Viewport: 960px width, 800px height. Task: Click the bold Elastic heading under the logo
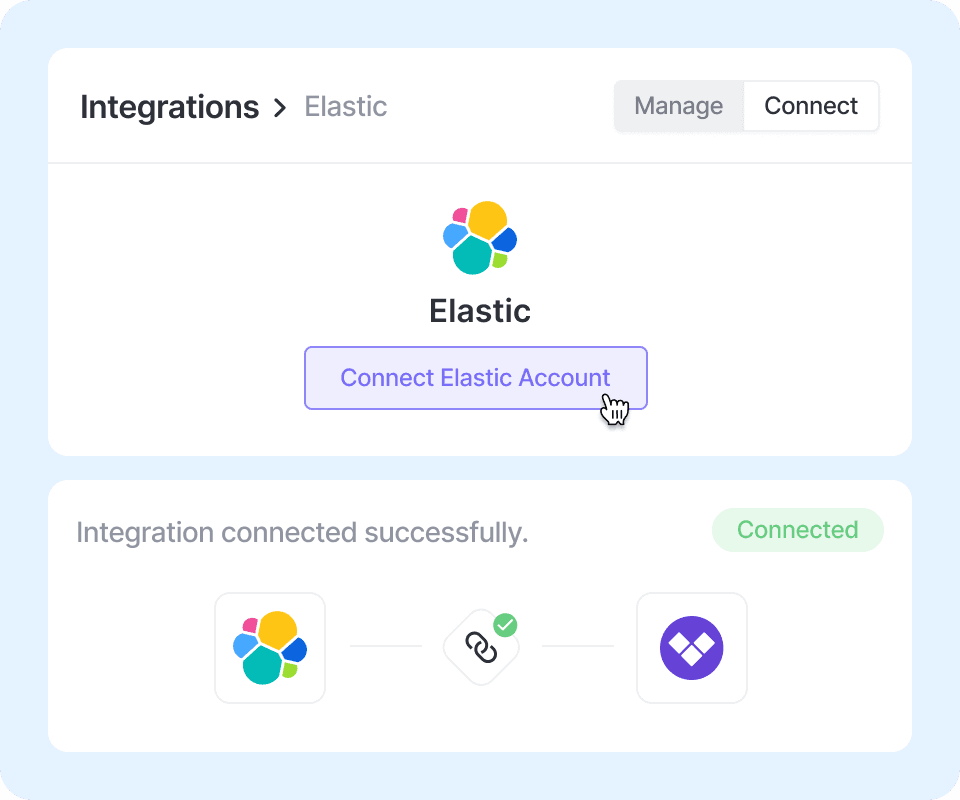pos(480,311)
